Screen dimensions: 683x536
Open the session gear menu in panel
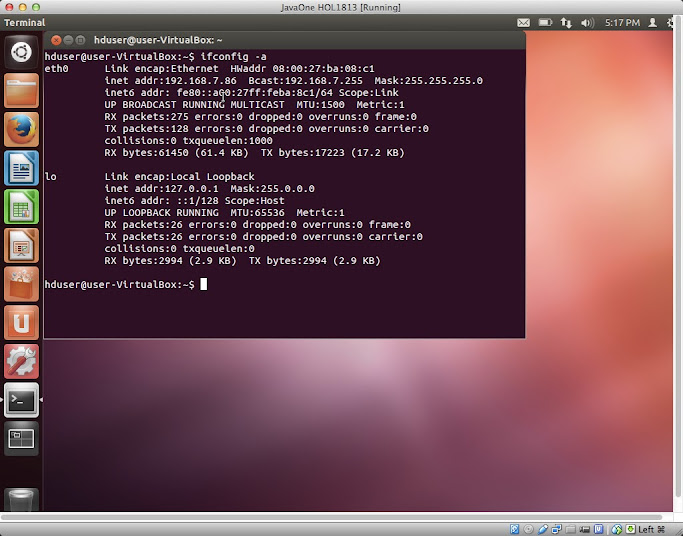point(670,23)
